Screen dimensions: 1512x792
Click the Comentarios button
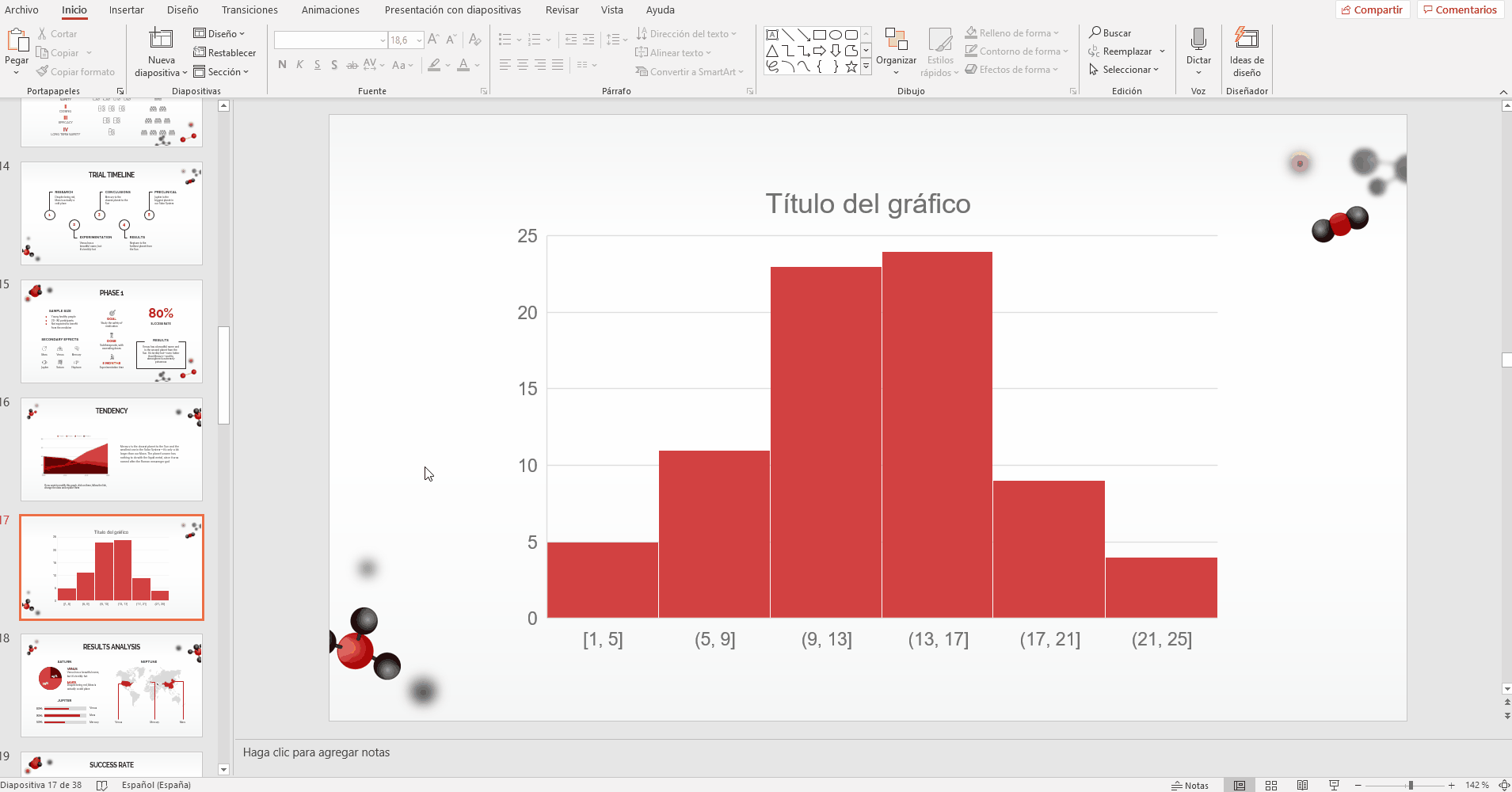click(1461, 10)
